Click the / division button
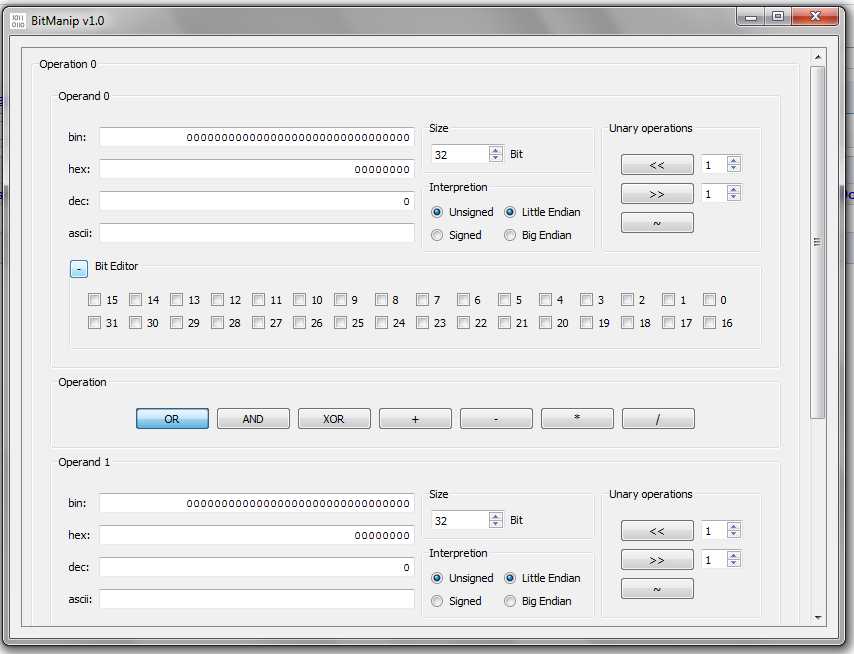 click(658, 419)
